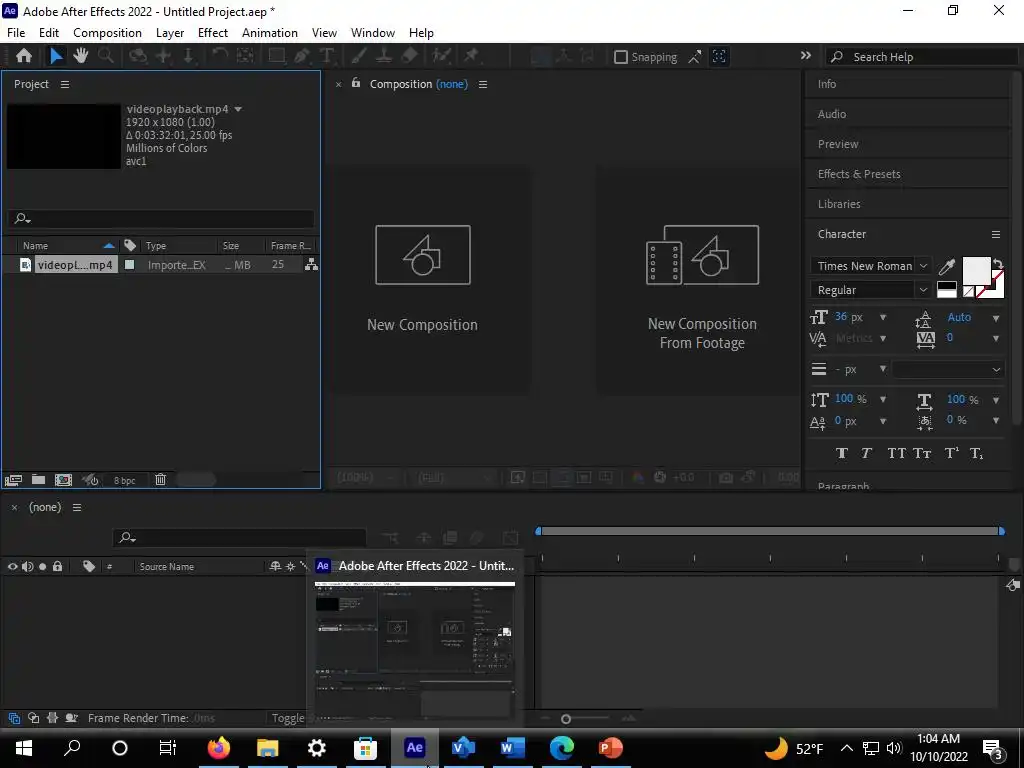Image resolution: width=1024 pixels, height=768 pixels.
Task: Select the Clone Stamp tool
Action: pos(384,56)
